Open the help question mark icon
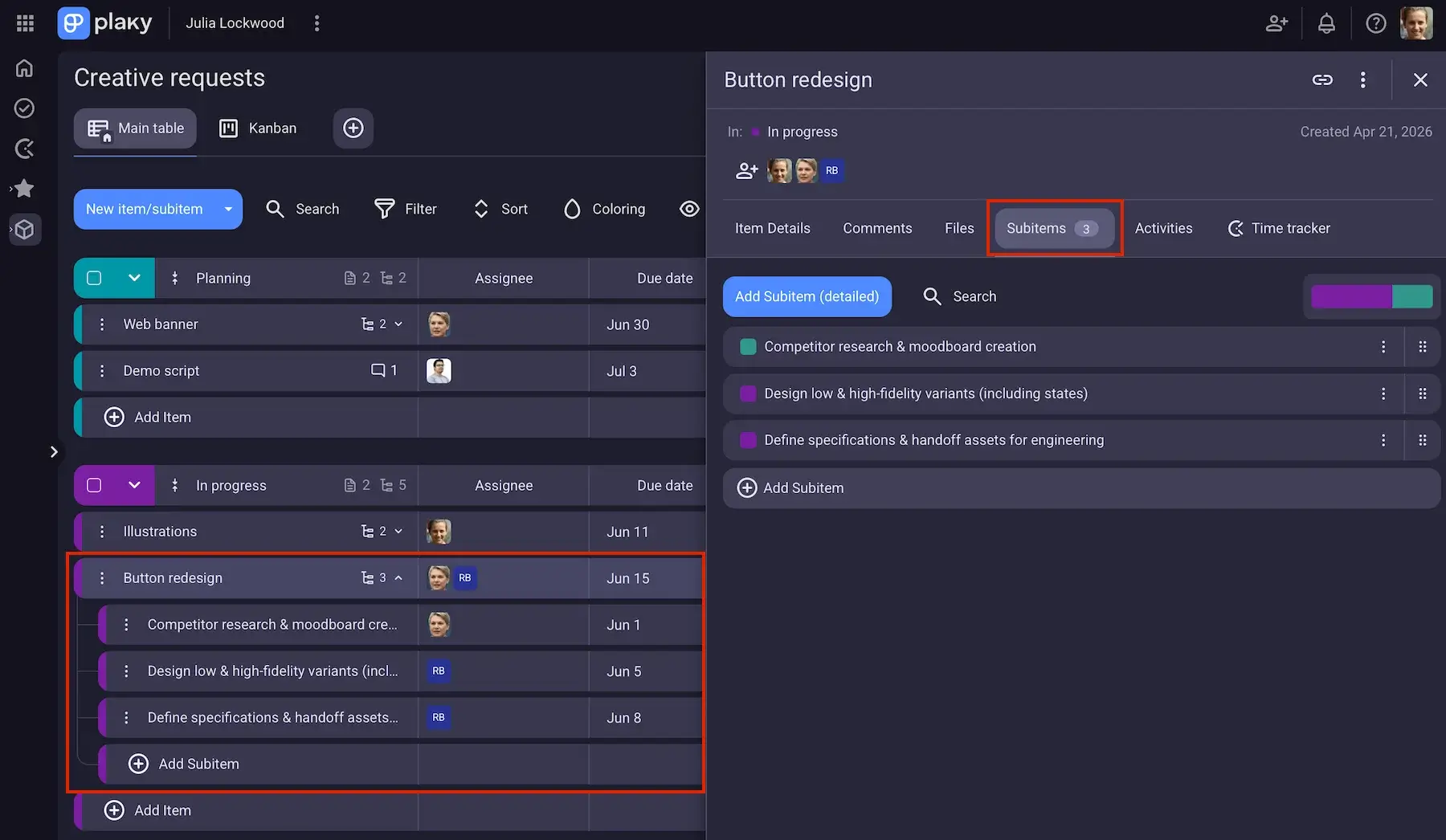Screen dimensions: 1446x840 (1376, 23)
